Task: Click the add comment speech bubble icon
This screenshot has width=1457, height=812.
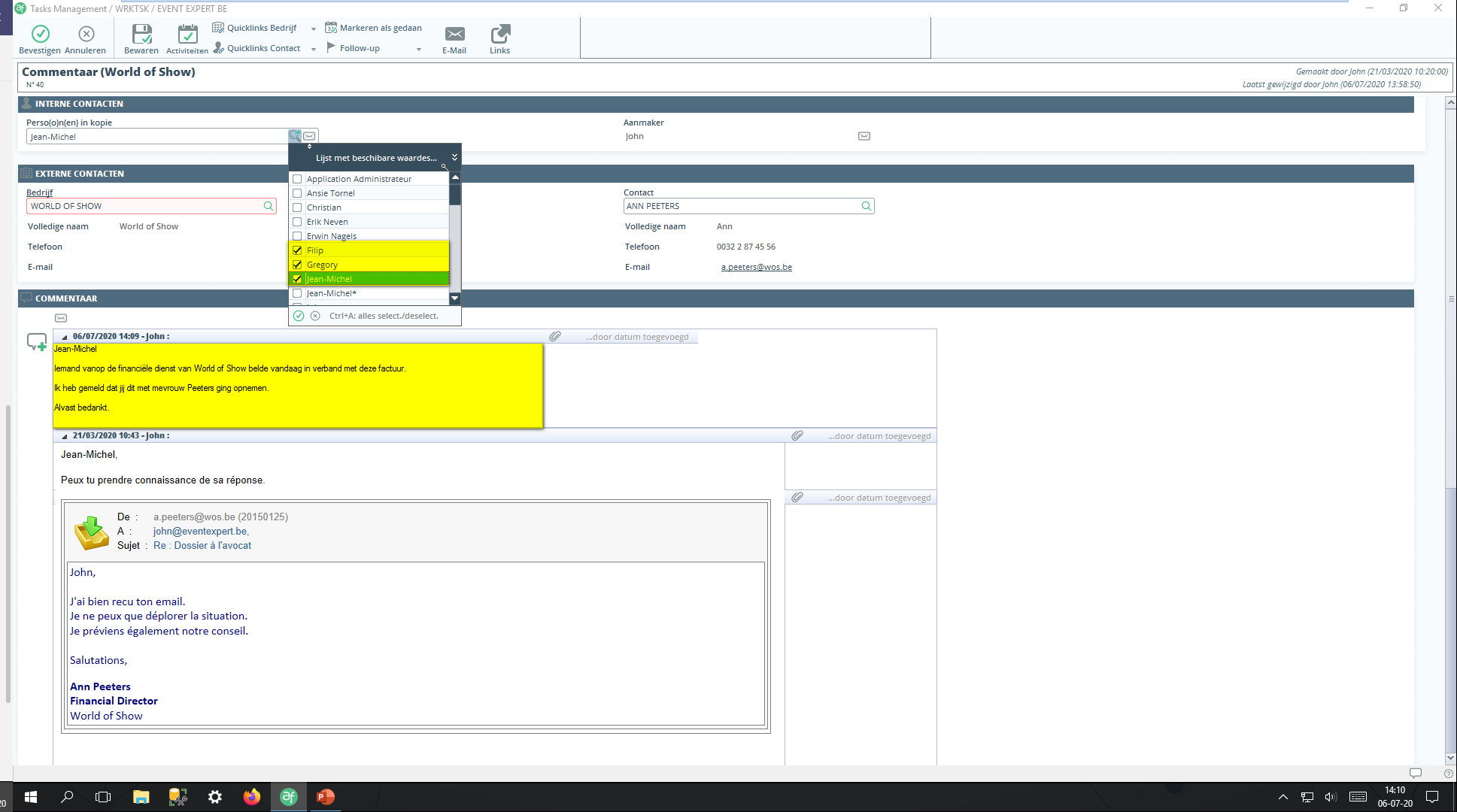Action: point(37,342)
